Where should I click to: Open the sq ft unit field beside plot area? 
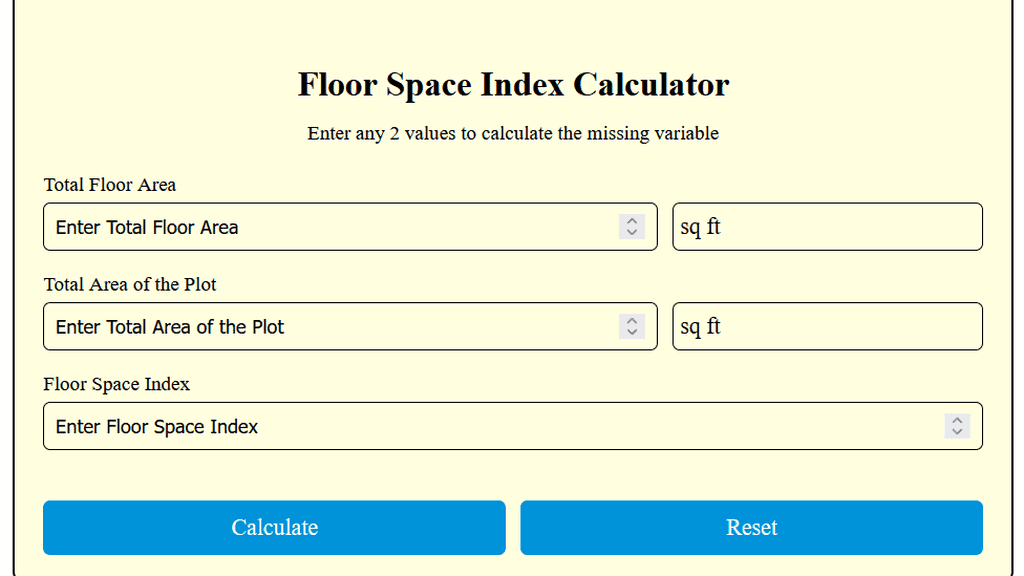point(827,326)
